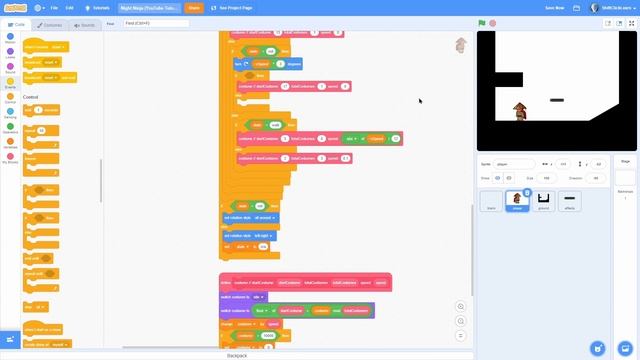Screen dimensions: 640x360
Task: Click the 'repeat 10' palette block
Action: point(41,136)
